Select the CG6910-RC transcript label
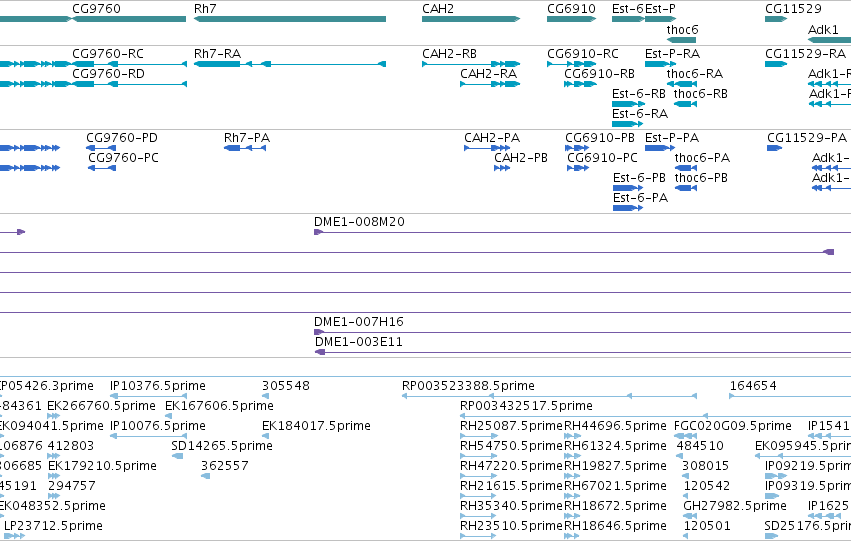Image resolution: width=851 pixels, height=541 pixels. point(582,54)
